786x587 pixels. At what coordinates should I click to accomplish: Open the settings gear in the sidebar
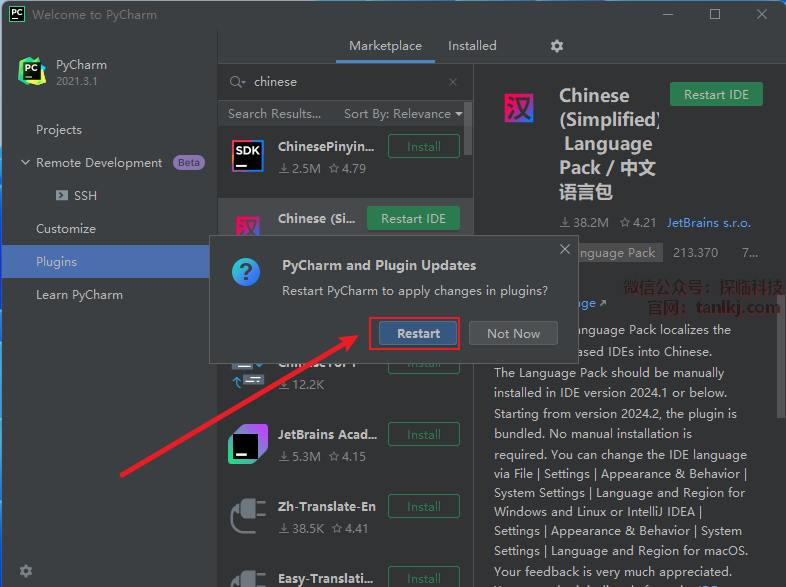click(26, 570)
